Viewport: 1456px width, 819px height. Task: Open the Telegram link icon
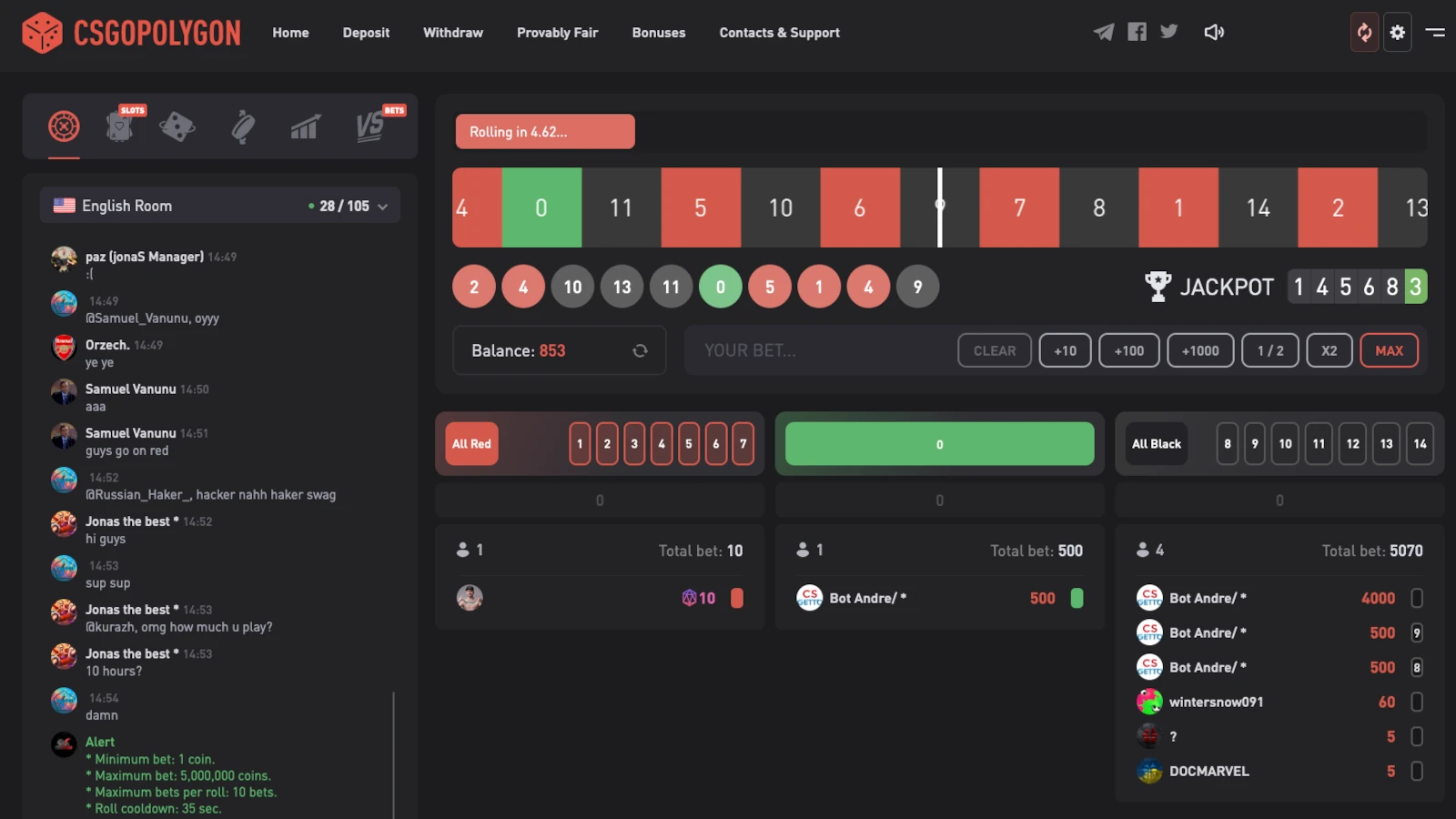pos(1104,32)
